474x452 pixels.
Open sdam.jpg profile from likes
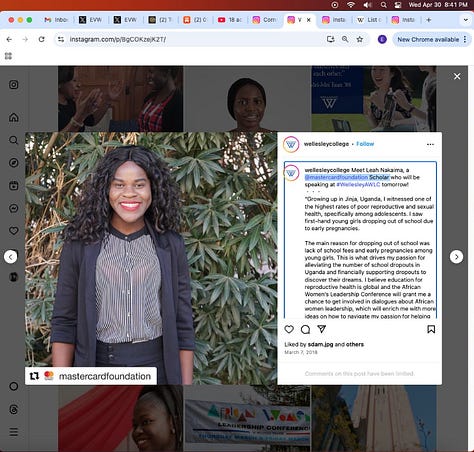click(320, 344)
